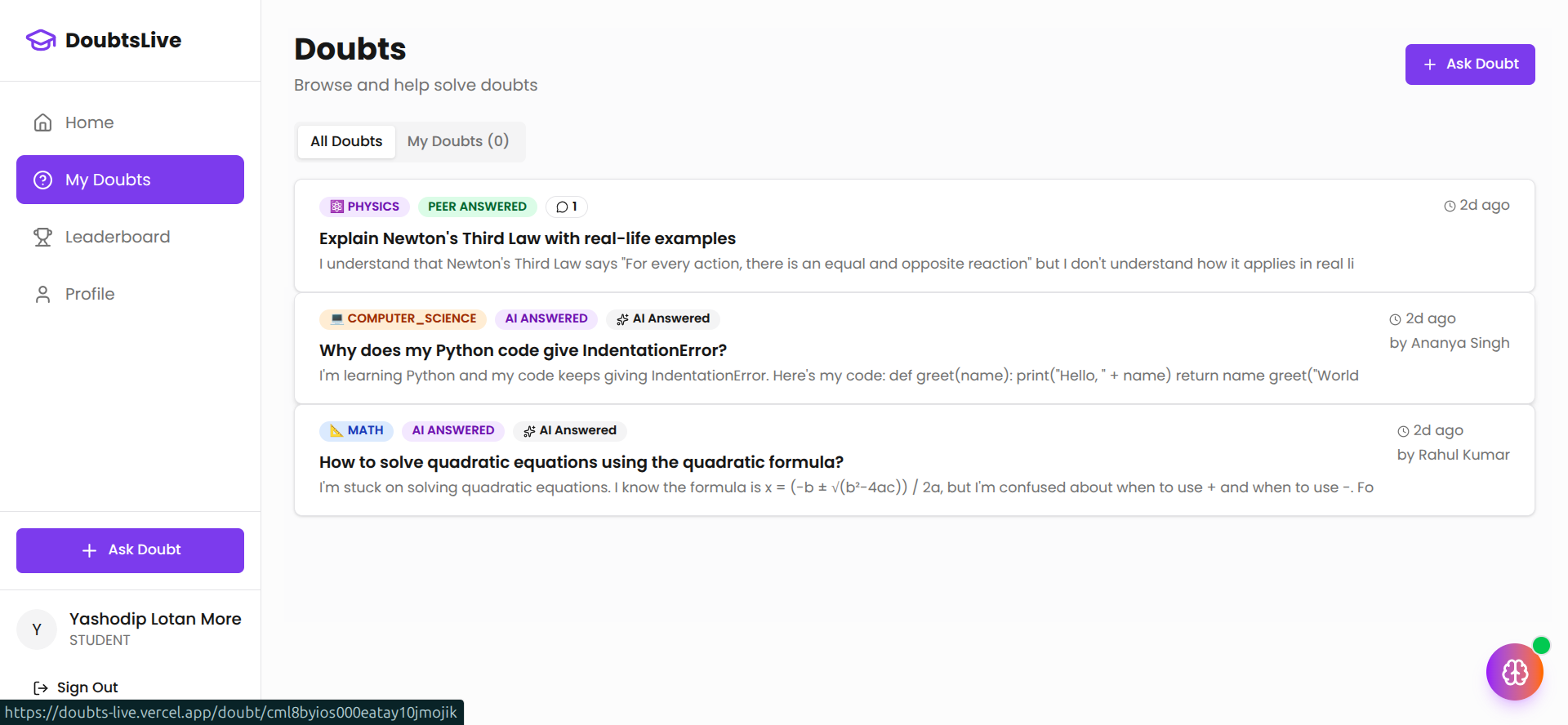Click the Home house icon

42,122
